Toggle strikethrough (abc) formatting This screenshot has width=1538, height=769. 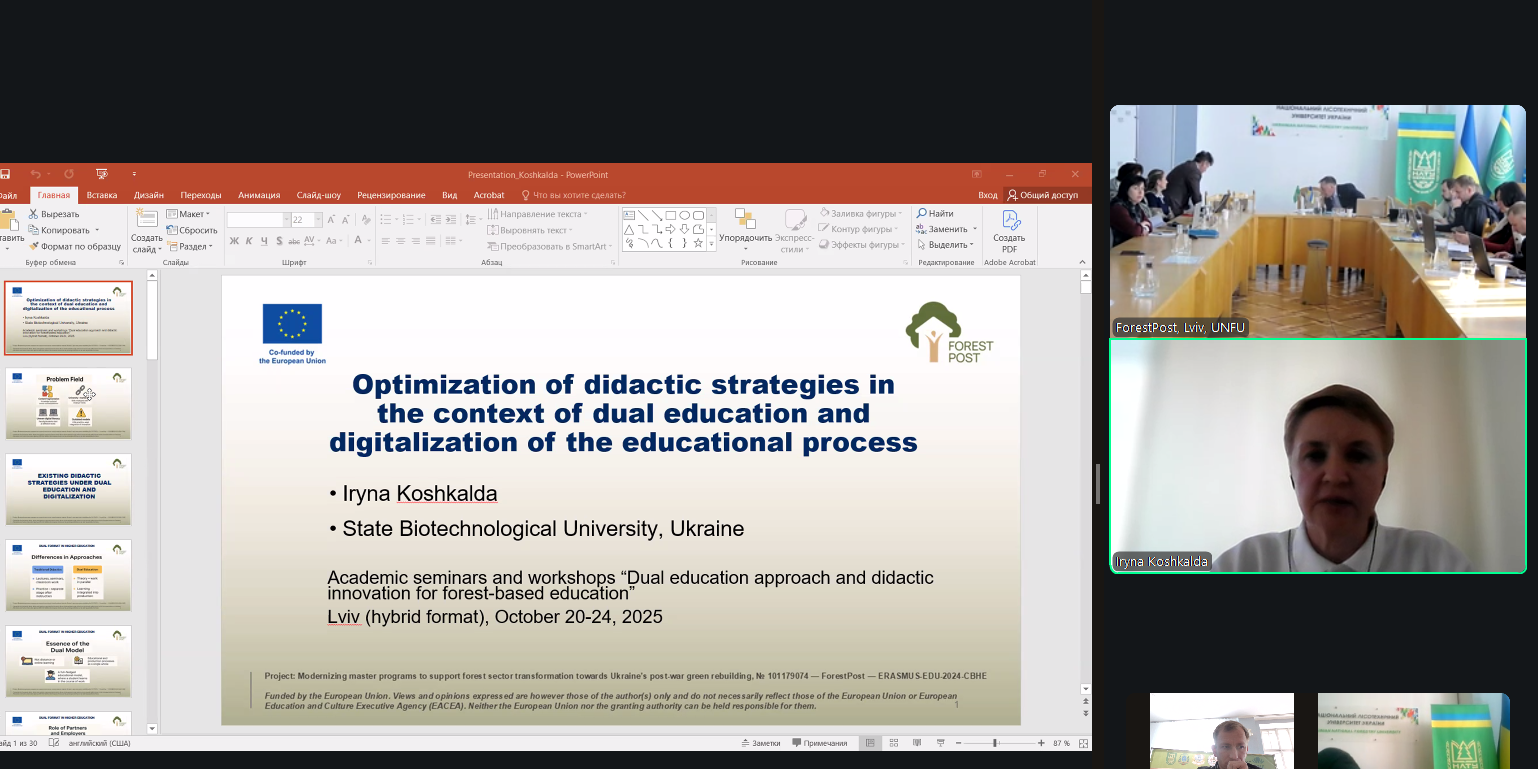pos(293,241)
